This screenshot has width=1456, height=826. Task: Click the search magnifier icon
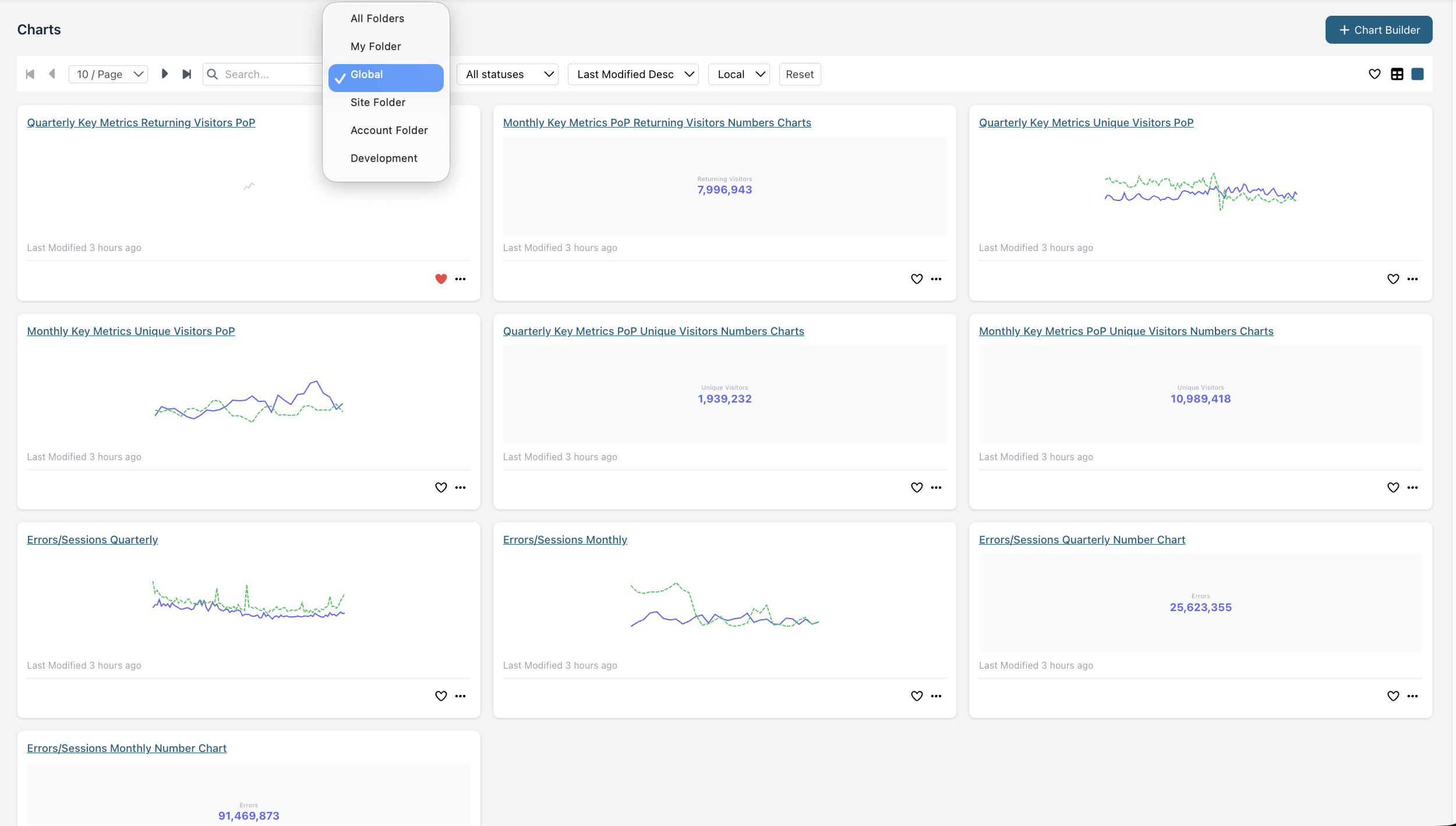tap(213, 74)
